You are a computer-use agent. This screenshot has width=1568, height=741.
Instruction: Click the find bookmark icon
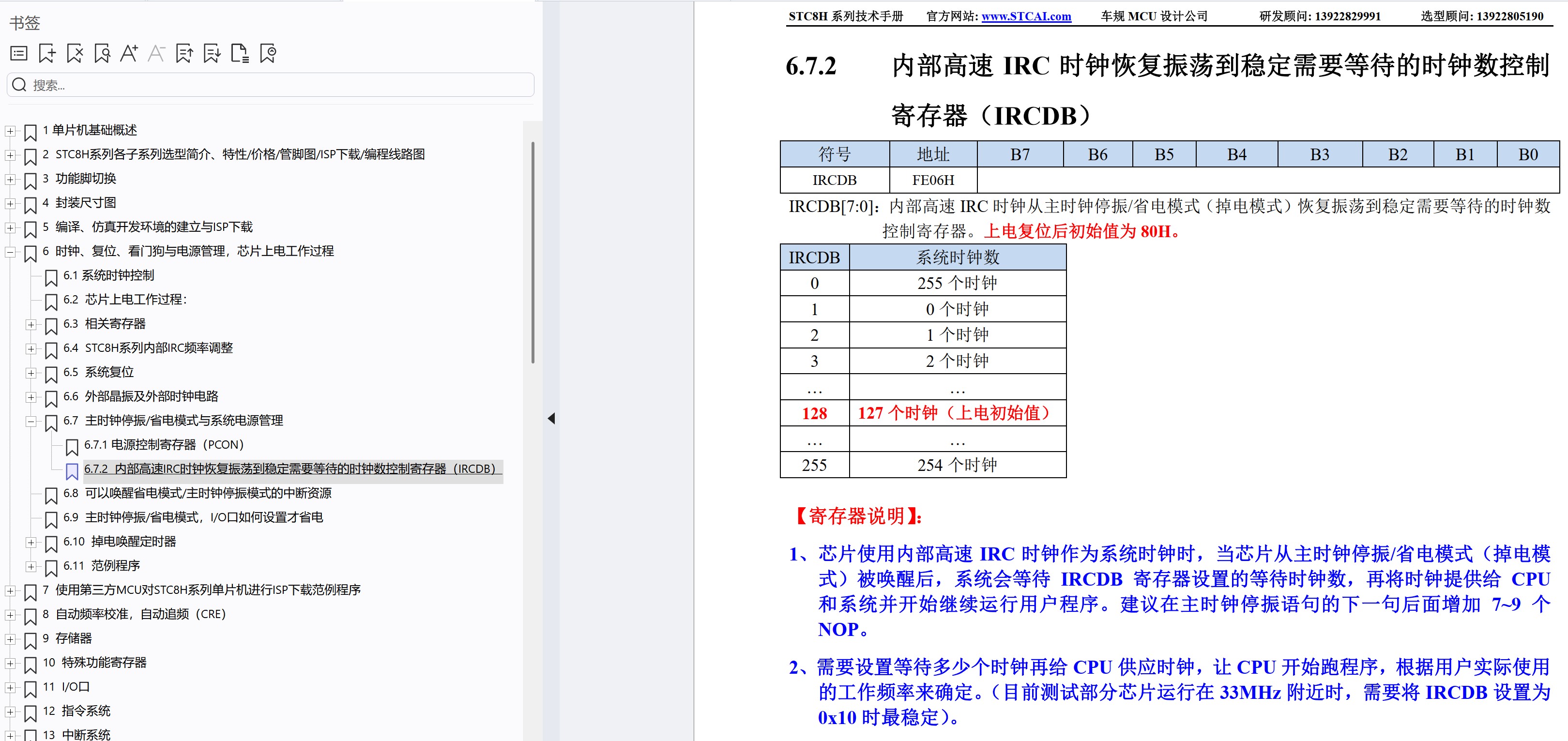(x=102, y=54)
